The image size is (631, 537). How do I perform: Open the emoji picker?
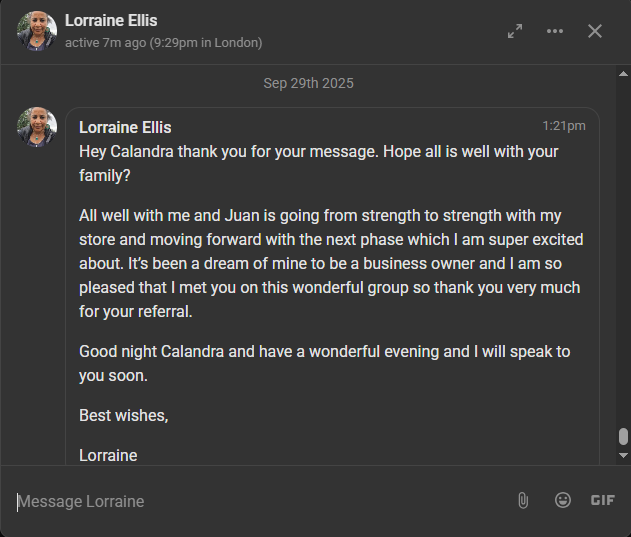click(x=563, y=500)
